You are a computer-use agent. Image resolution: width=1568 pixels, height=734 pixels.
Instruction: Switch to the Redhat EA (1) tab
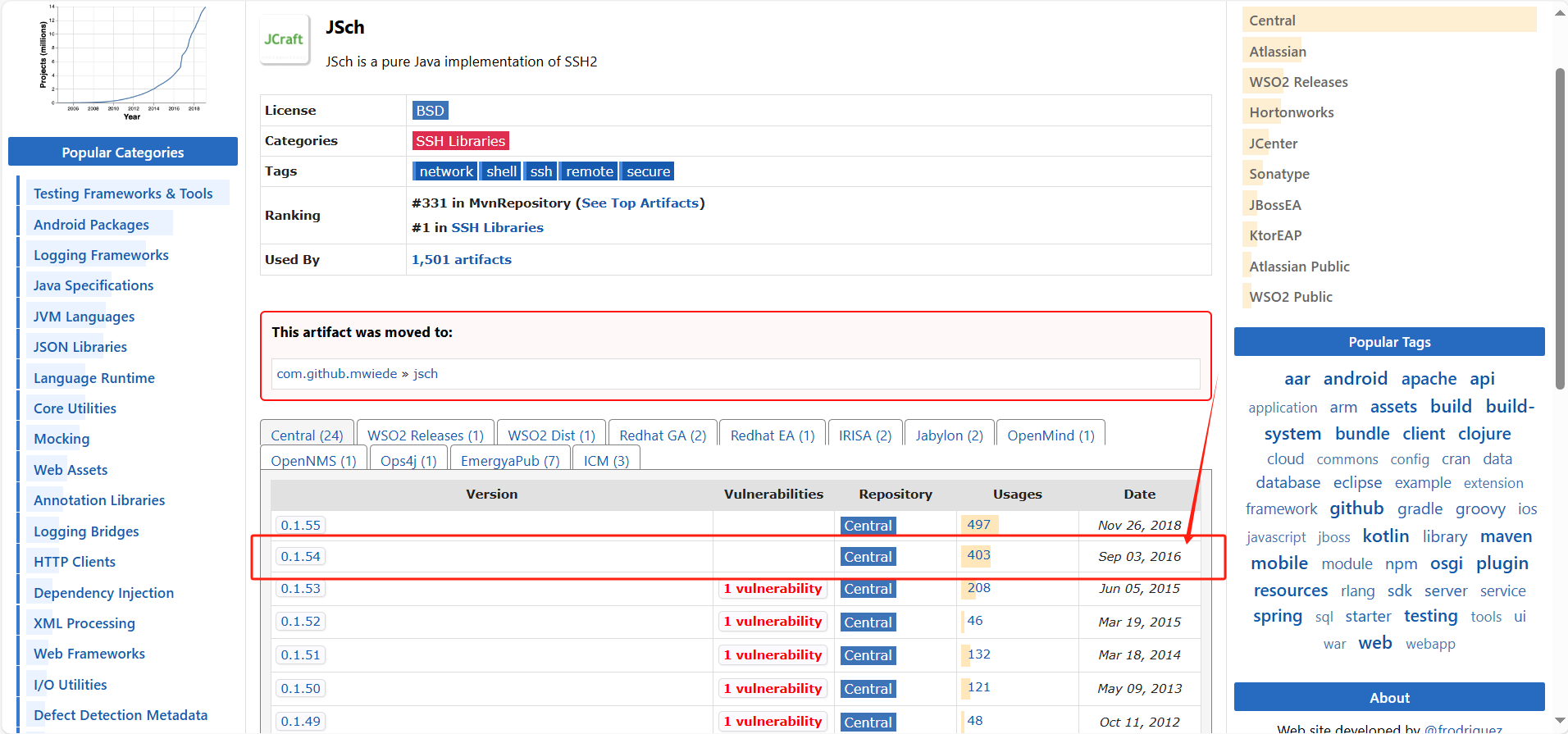click(x=773, y=435)
